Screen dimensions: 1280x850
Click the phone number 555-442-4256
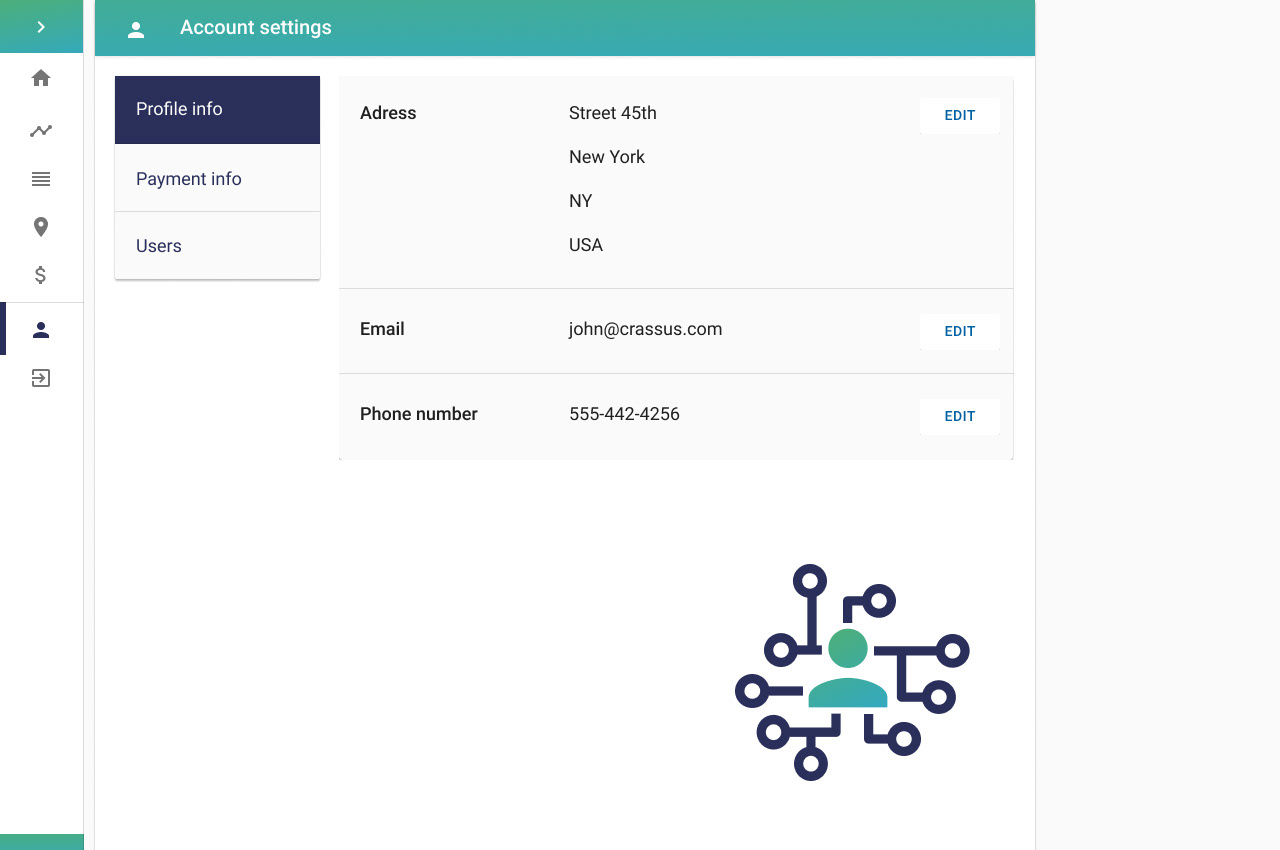click(x=624, y=414)
